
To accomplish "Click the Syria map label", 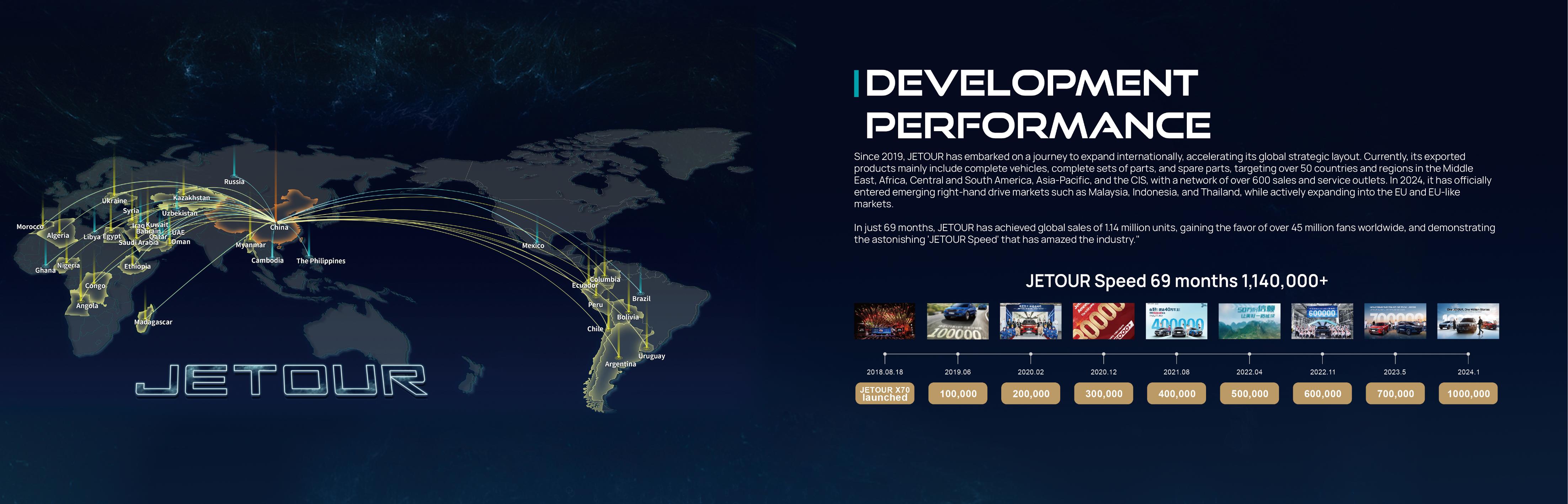I will pyautogui.click(x=131, y=211).
